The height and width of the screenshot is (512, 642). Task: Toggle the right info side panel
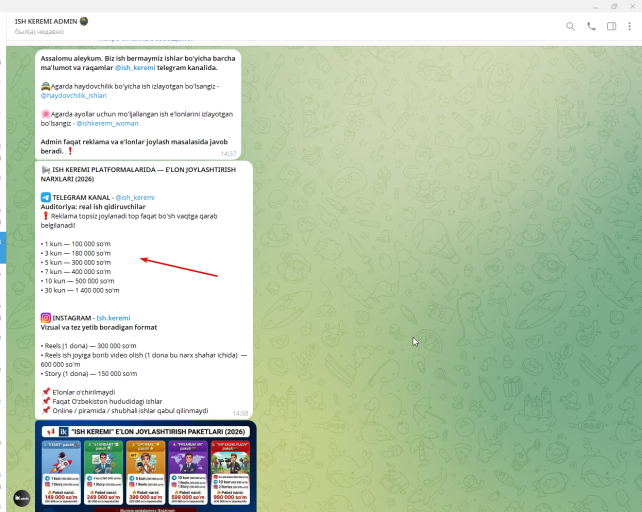point(611,27)
